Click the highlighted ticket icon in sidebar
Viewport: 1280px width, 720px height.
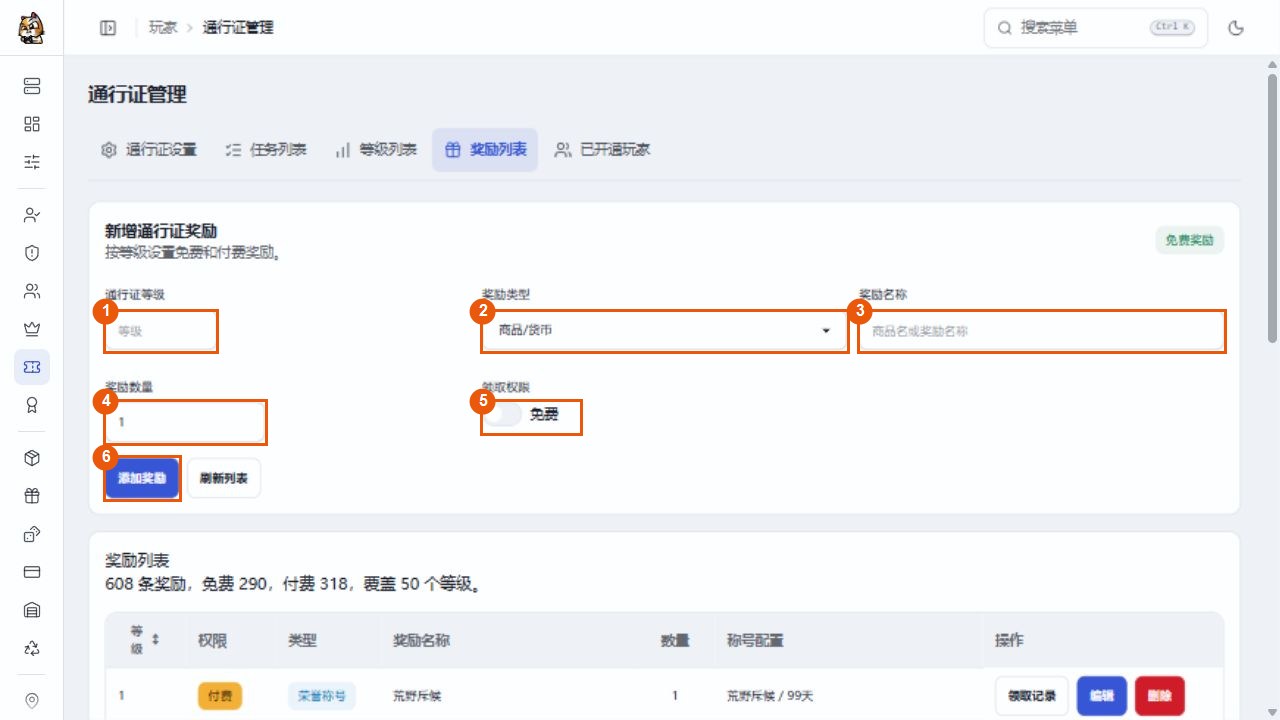32,367
